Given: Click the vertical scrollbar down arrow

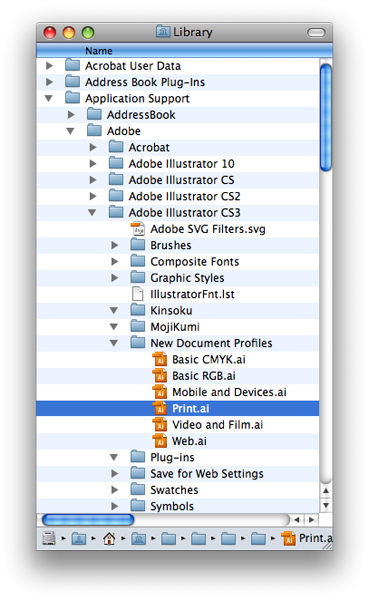Looking at the screenshot, I should (x=325, y=505).
